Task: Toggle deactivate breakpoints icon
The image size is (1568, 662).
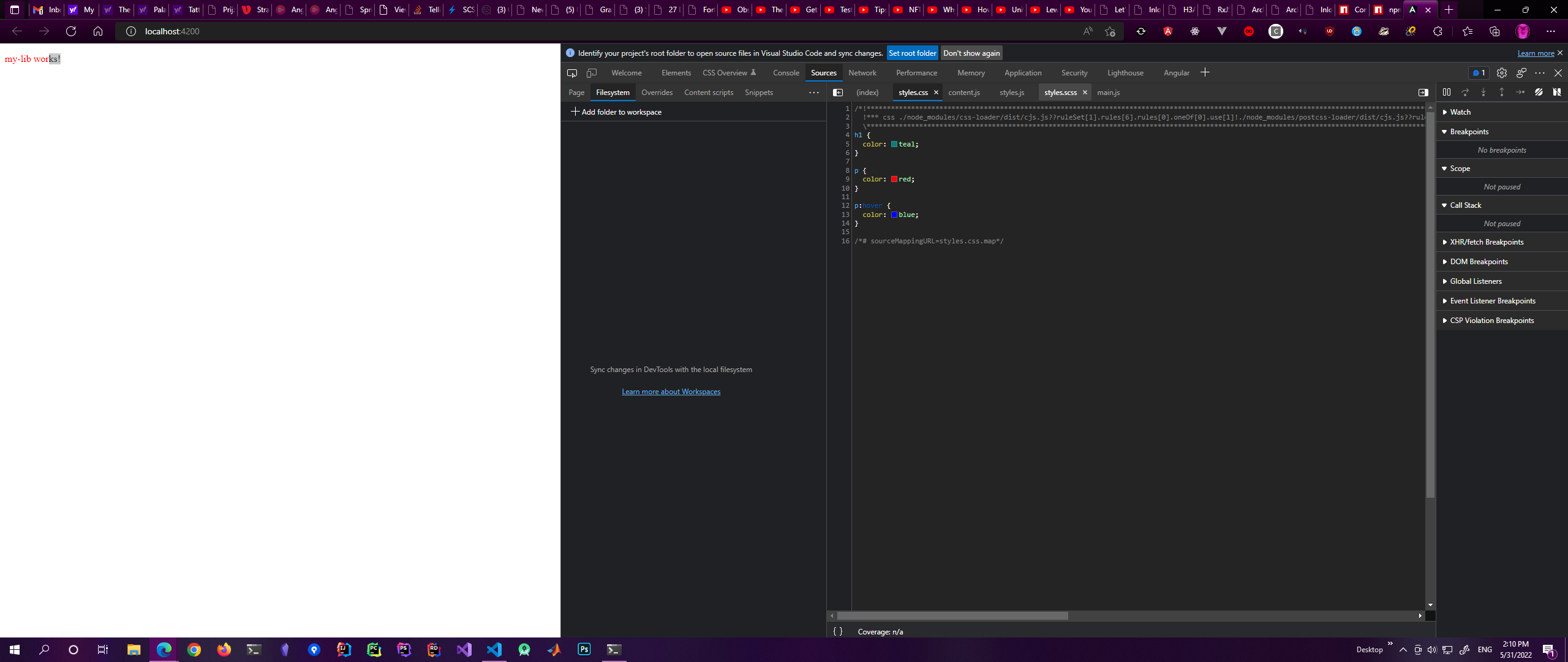Action: point(1539,92)
